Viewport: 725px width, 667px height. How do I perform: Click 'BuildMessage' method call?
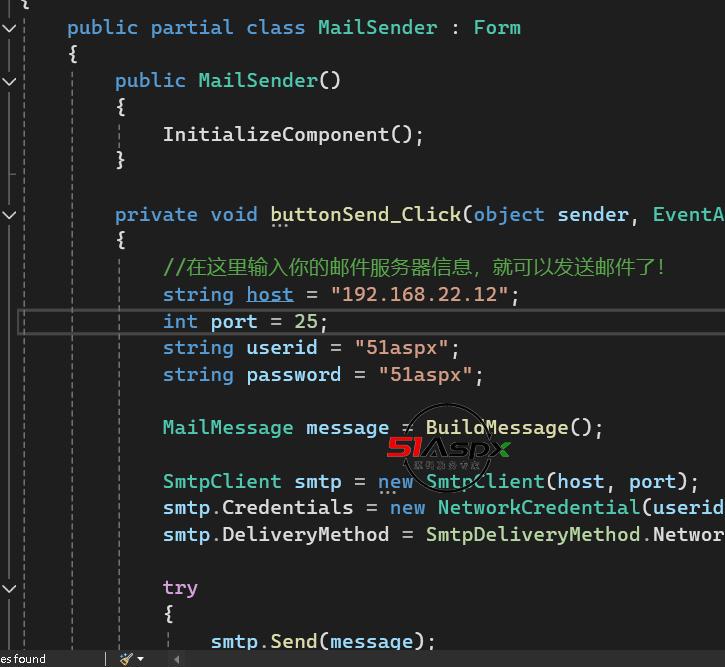pos(497,428)
